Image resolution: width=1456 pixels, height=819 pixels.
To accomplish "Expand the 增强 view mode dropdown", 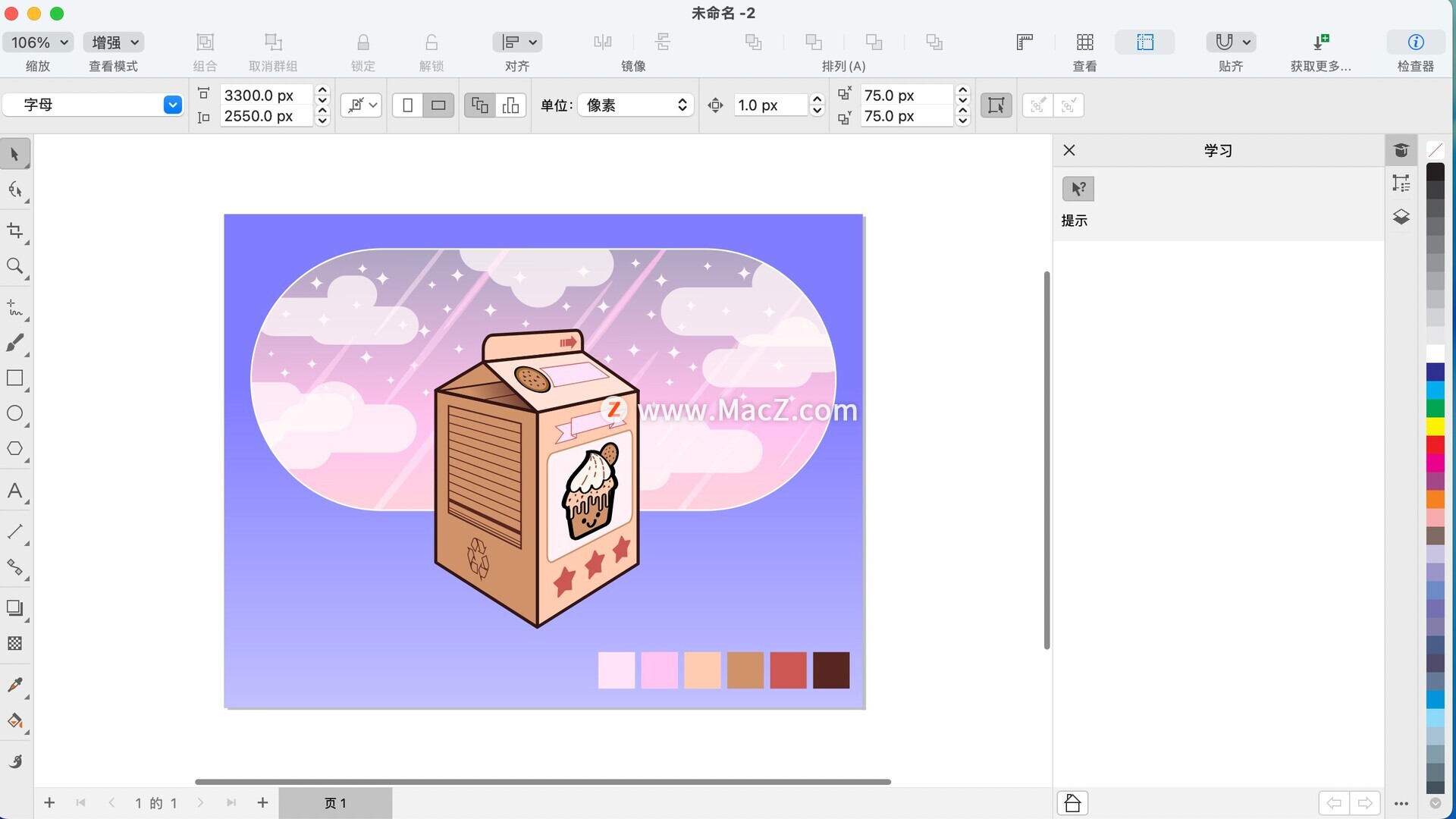I will tap(115, 42).
